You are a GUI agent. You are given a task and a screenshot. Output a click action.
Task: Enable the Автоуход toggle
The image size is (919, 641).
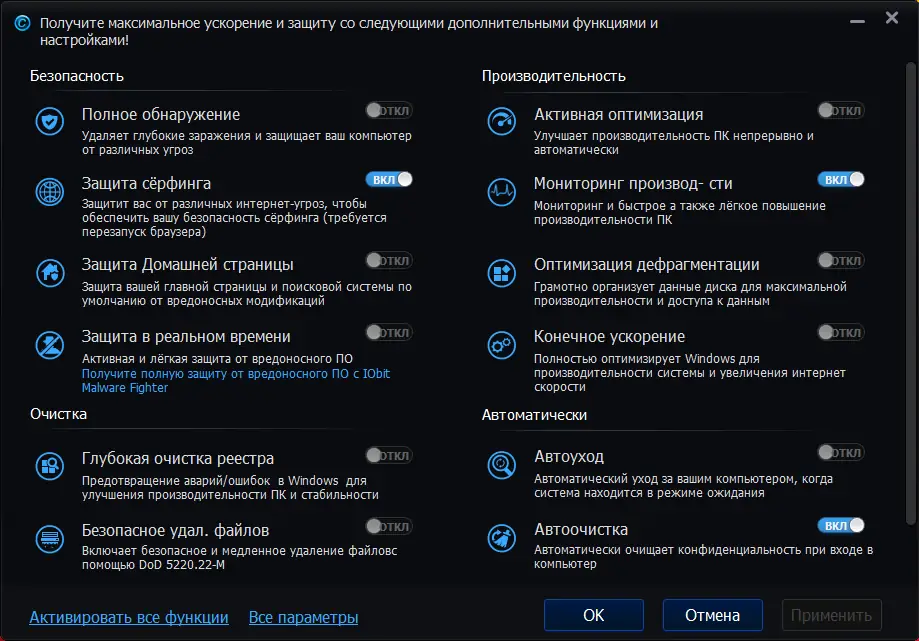[x=841, y=452]
